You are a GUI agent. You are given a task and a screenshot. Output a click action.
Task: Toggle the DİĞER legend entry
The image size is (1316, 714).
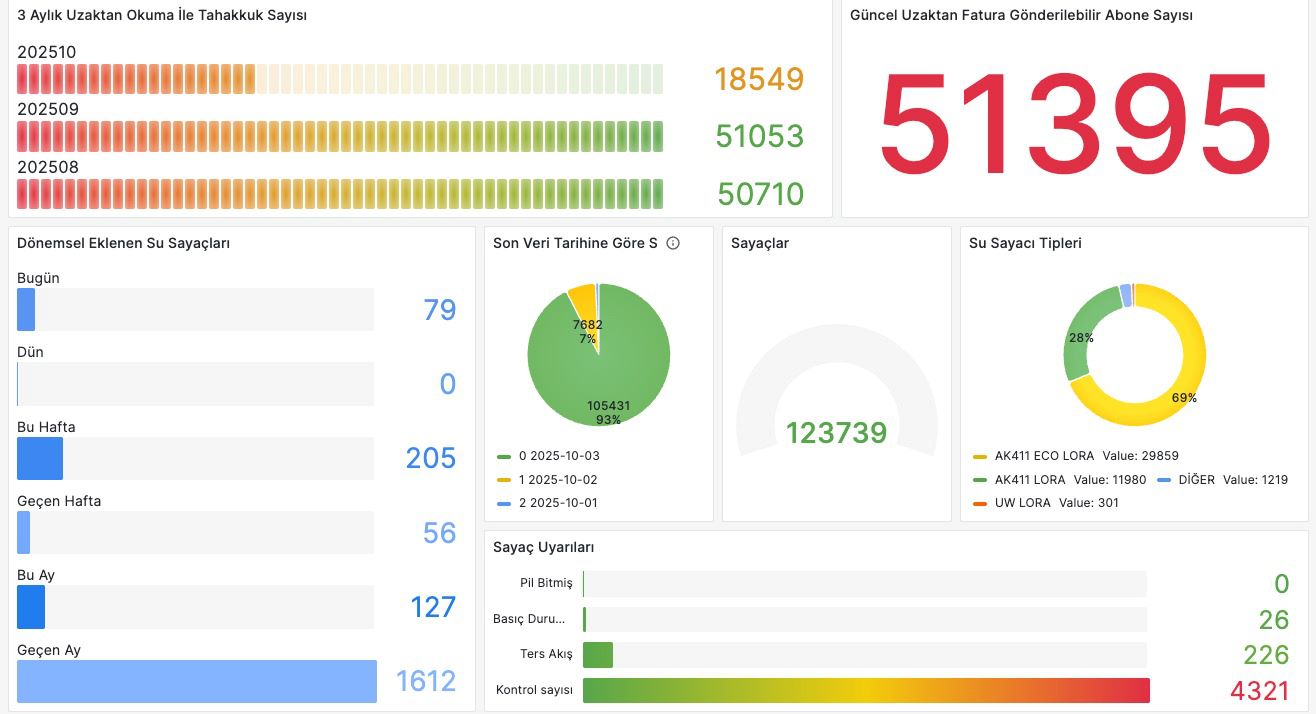(x=1196, y=480)
